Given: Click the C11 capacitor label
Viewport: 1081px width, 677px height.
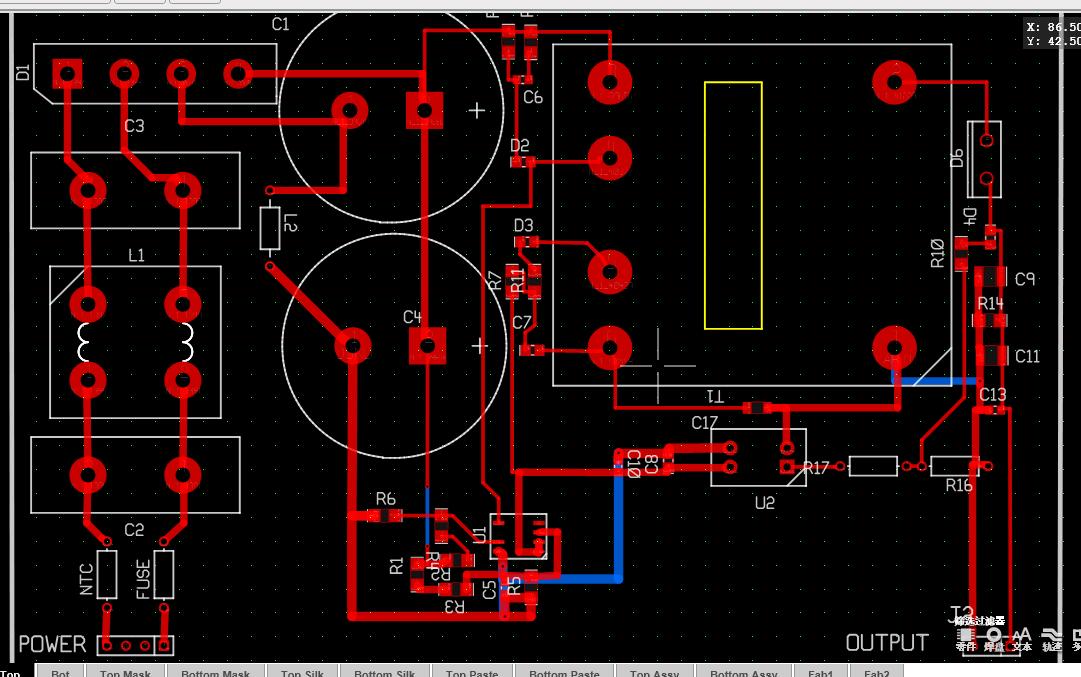Looking at the screenshot, I should (1027, 356).
